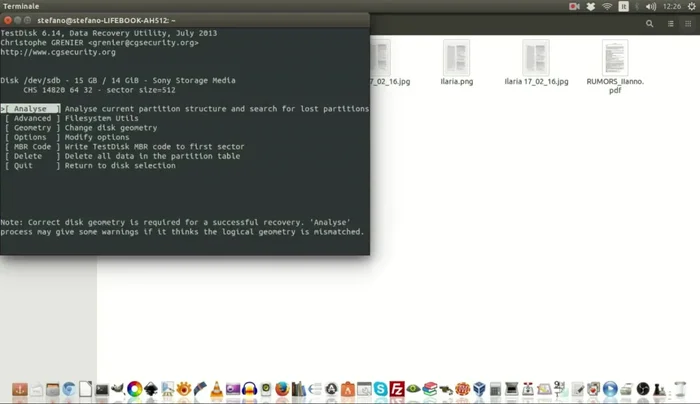Open the Bluetooth indicator
Viewport: 700px width, 404px height.
tap(637, 6)
